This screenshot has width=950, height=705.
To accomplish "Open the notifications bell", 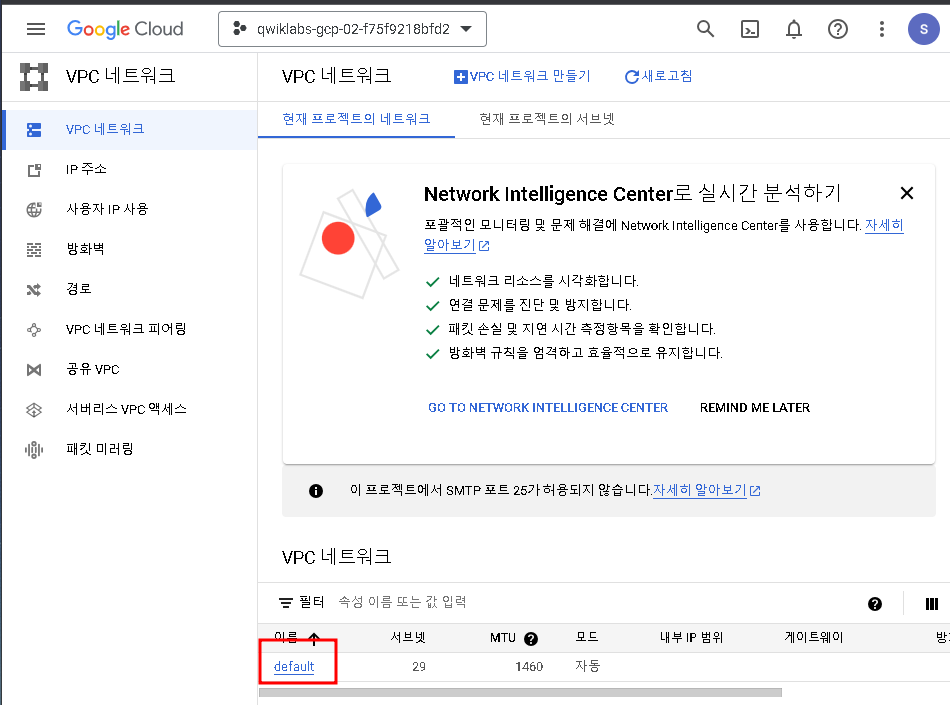I will tap(794, 28).
